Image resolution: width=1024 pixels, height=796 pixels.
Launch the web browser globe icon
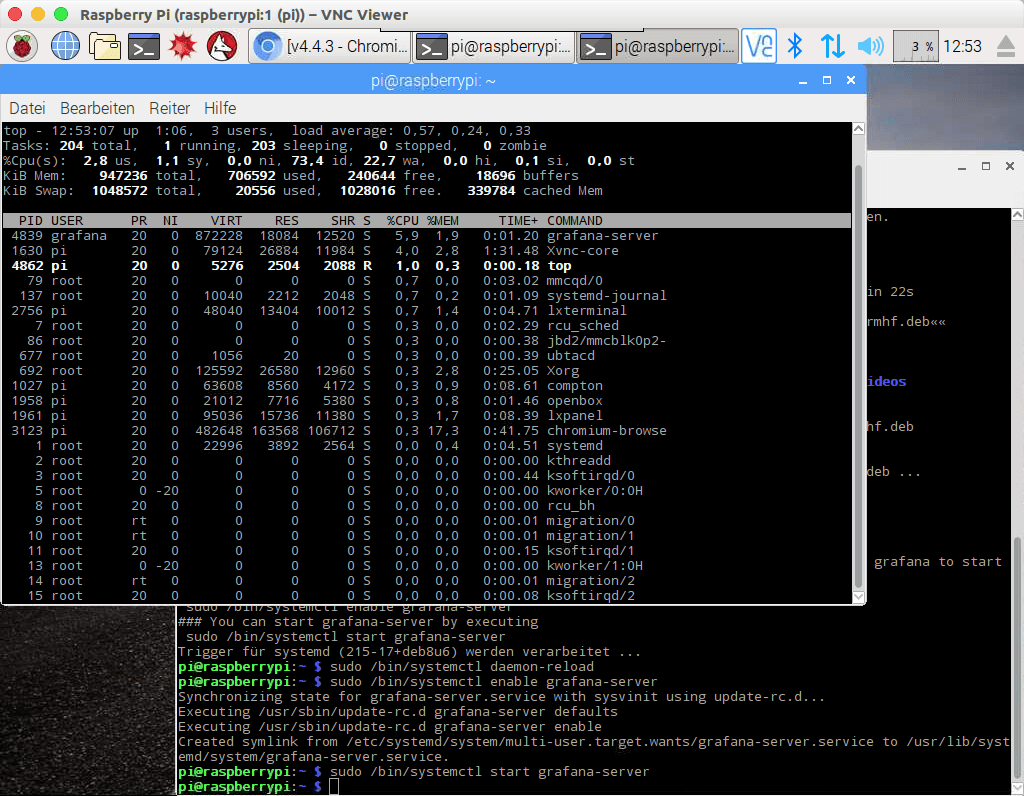65,46
